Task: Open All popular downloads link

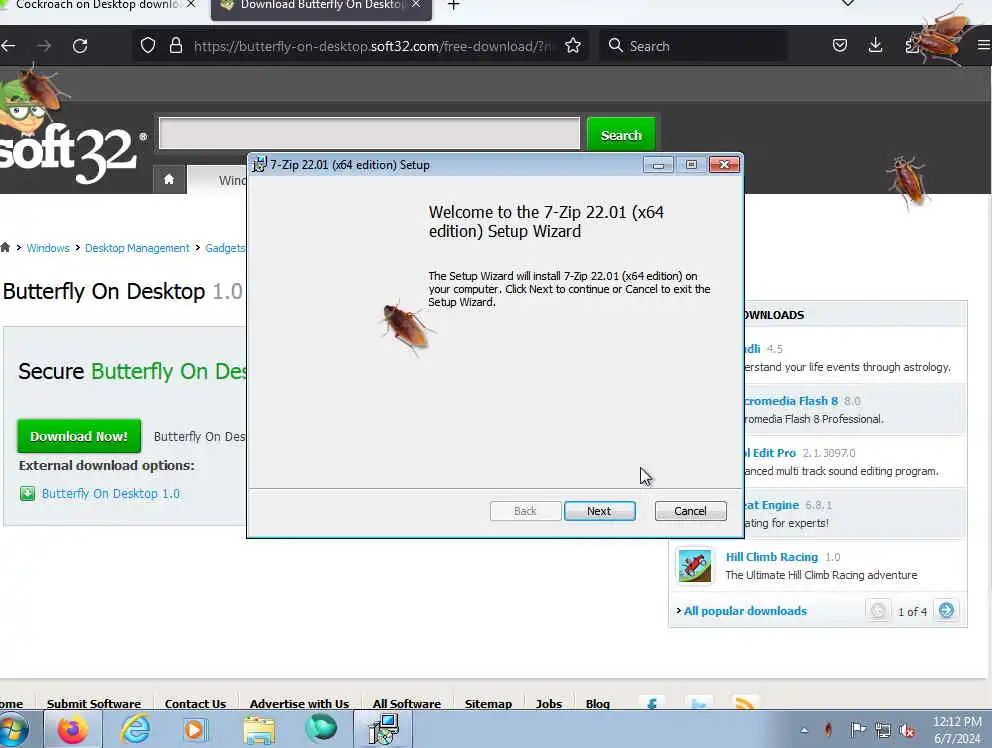Action: pyautogui.click(x=745, y=611)
